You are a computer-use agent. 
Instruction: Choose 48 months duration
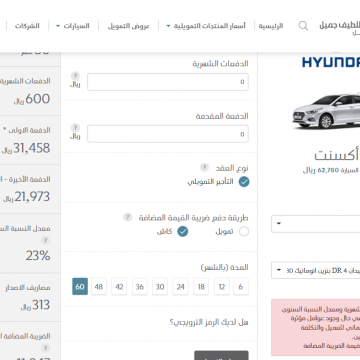click(x=99, y=287)
